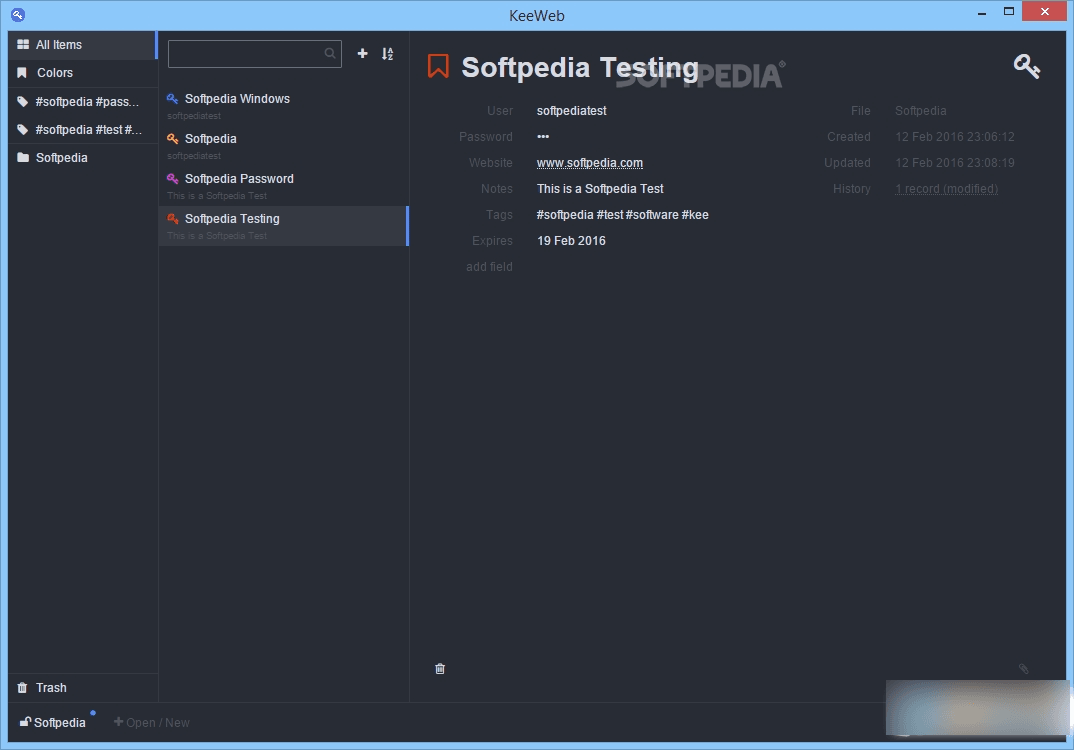The height and width of the screenshot is (750, 1074).
Task: View the 1 record (modified) history
Action: (947, 189)
